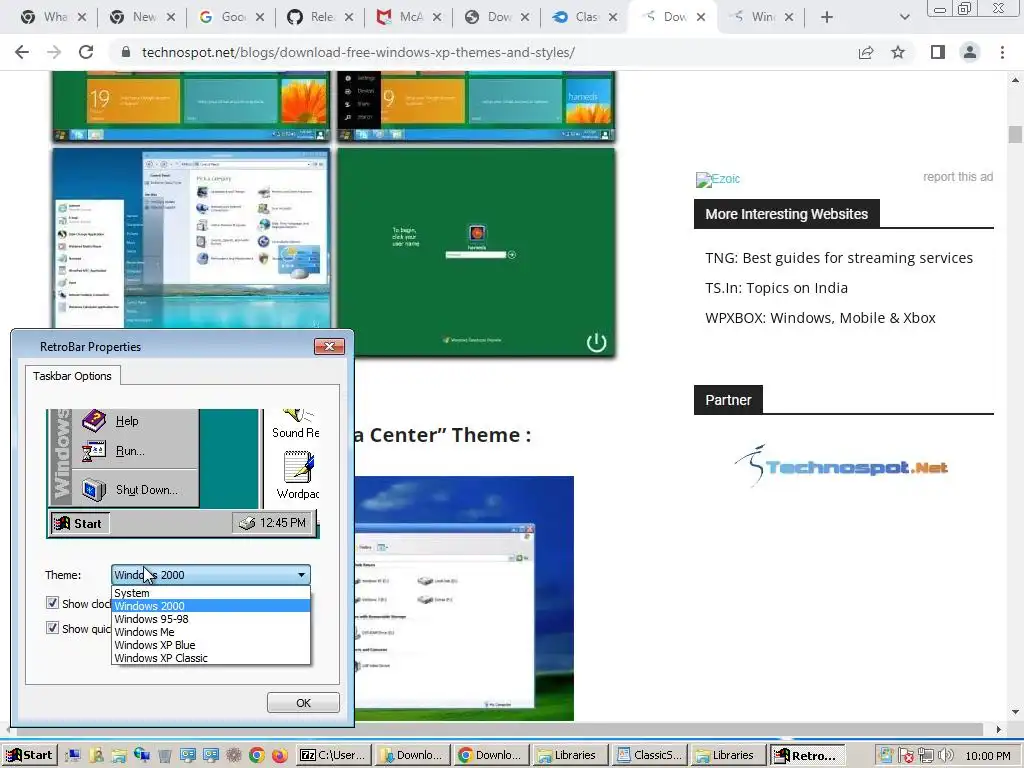
Task: Switch to the GitHub 'Rele' tab
Action: coord(313,17)
